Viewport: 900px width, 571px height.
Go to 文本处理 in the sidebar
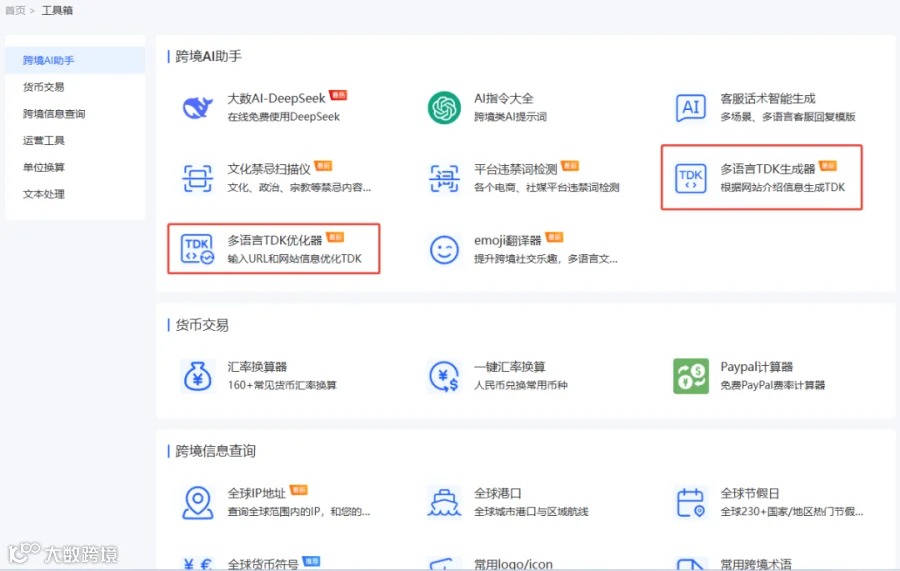click(x=44, y=194)
